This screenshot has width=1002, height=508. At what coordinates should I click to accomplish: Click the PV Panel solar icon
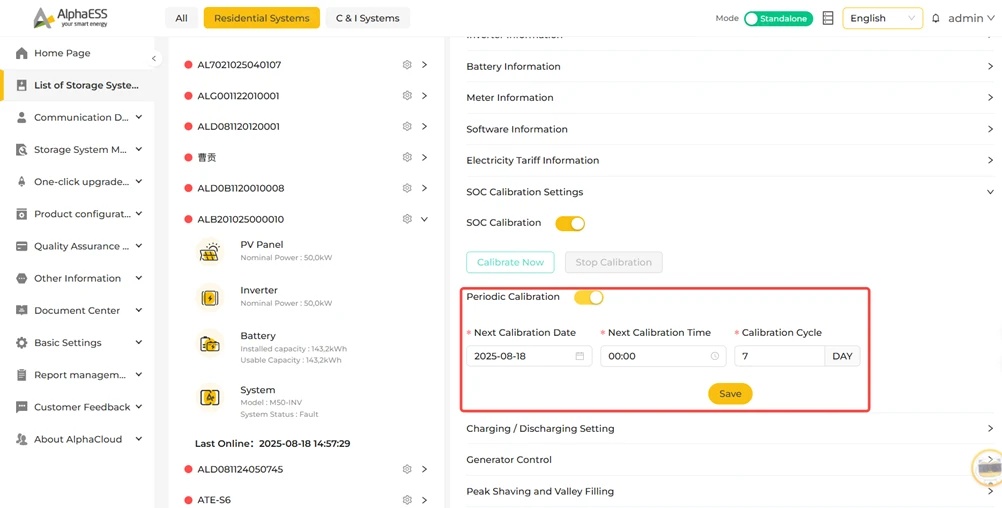210,252
